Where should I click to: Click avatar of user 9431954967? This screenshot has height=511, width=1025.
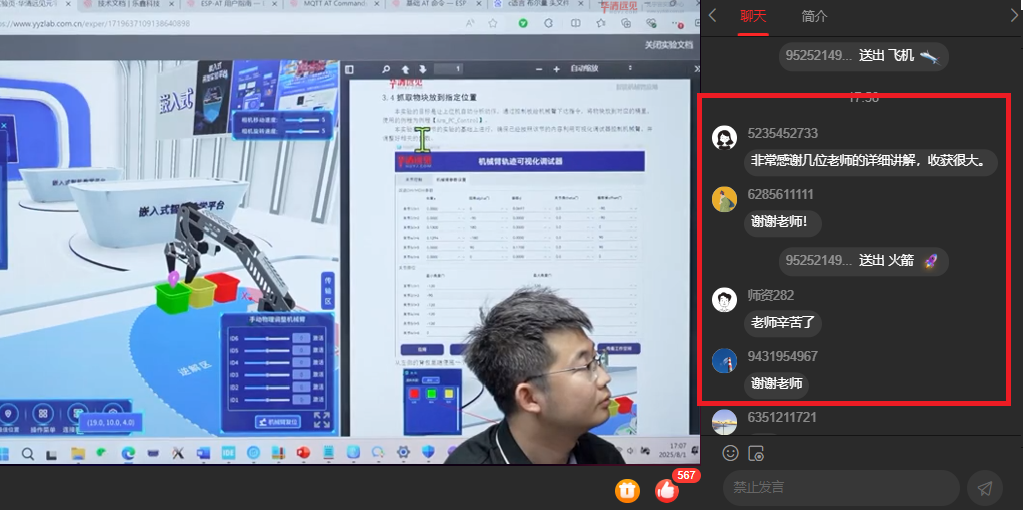(x=725, y=361)
